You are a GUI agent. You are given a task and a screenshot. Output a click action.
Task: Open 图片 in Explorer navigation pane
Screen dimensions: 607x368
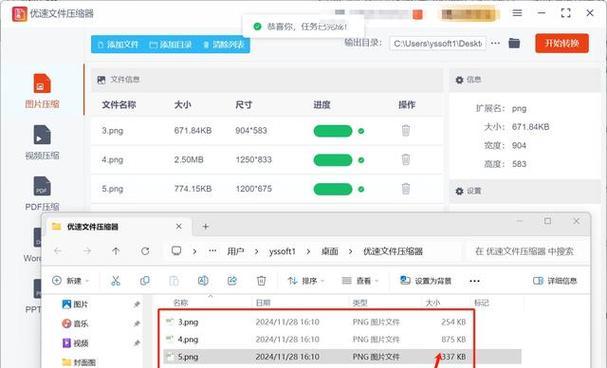(x=75, y=305)
